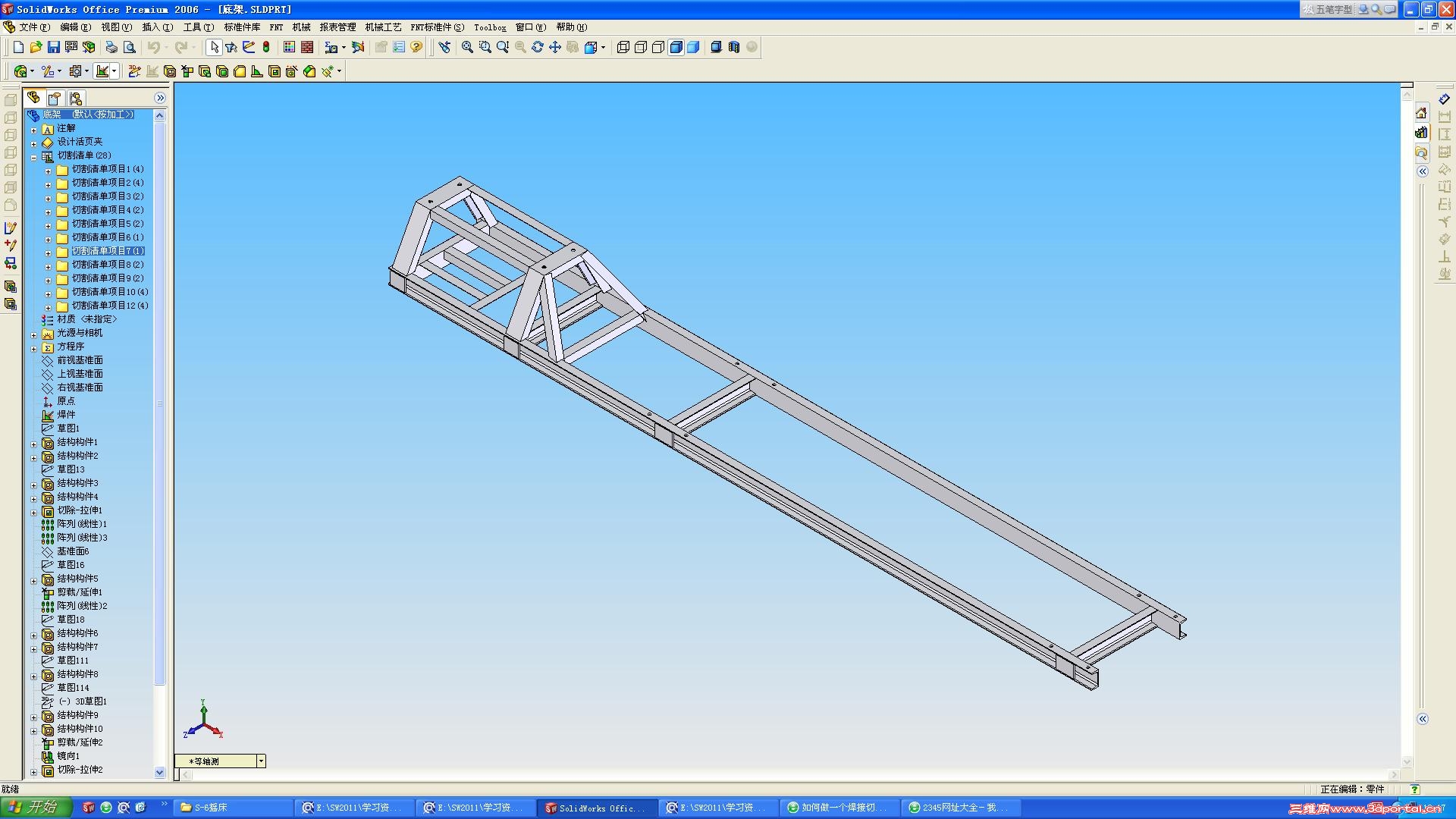Click the Save document icon
Image resolution: width=1456 pixels, height=819 pixels.
tap(53, 47)
